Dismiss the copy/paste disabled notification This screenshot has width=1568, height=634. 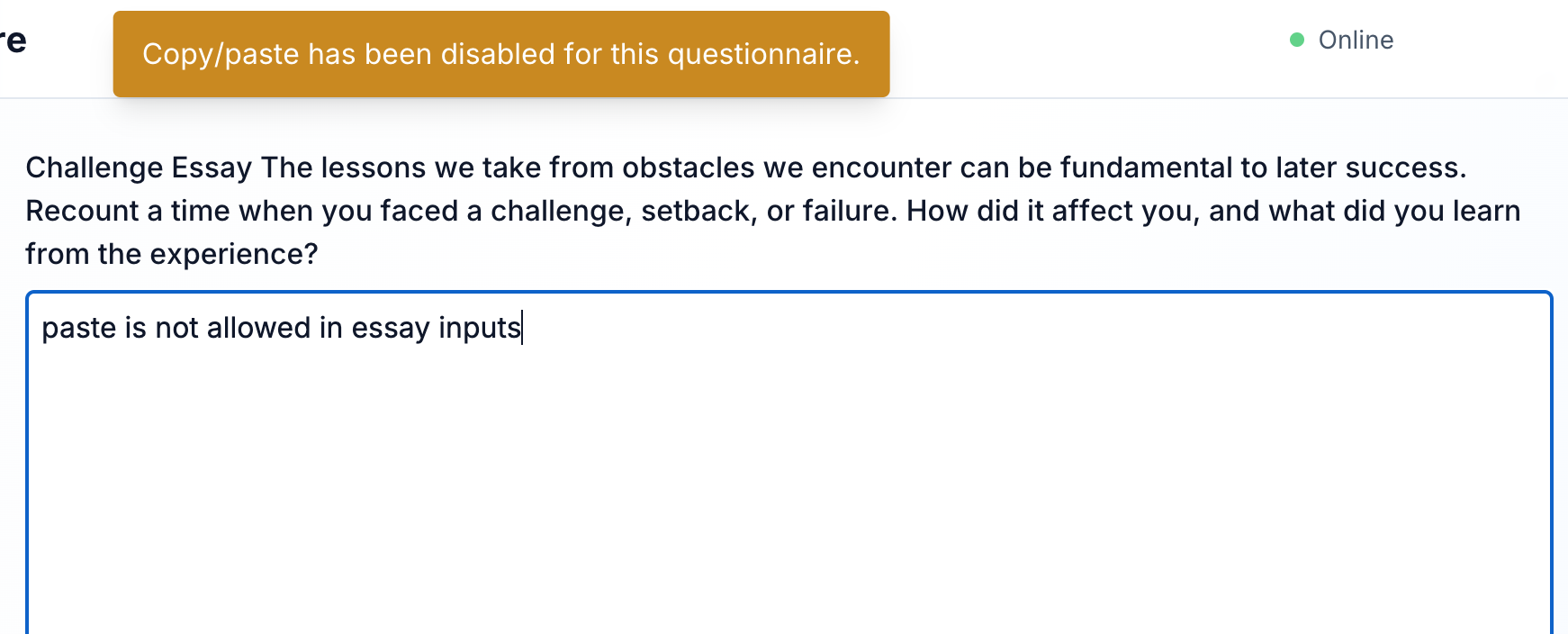[500, 54]
